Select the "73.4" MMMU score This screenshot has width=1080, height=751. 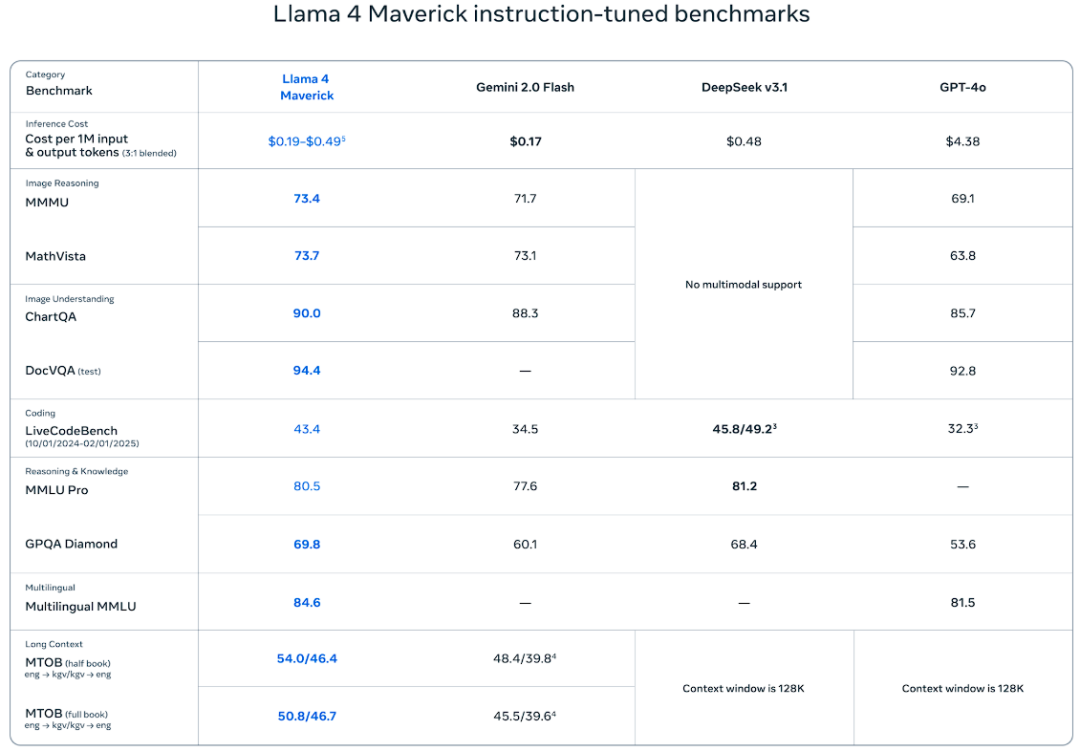coord(307,198)
